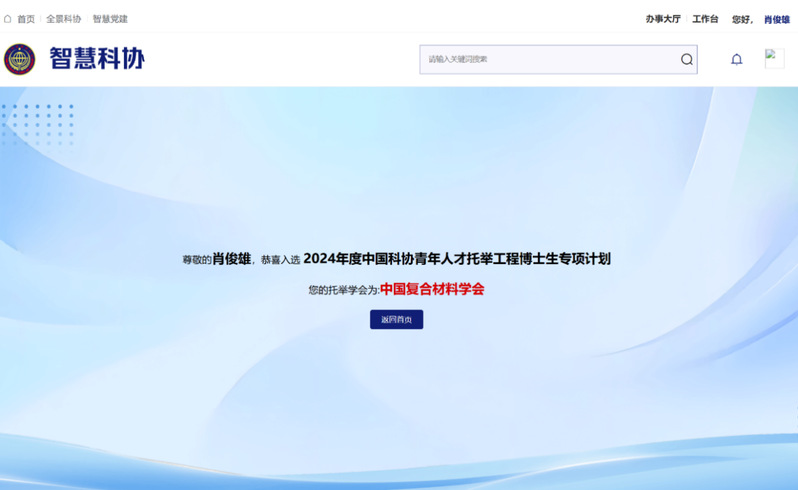
Task: Click the home icon beside 首页
Action: pos(8,19)
